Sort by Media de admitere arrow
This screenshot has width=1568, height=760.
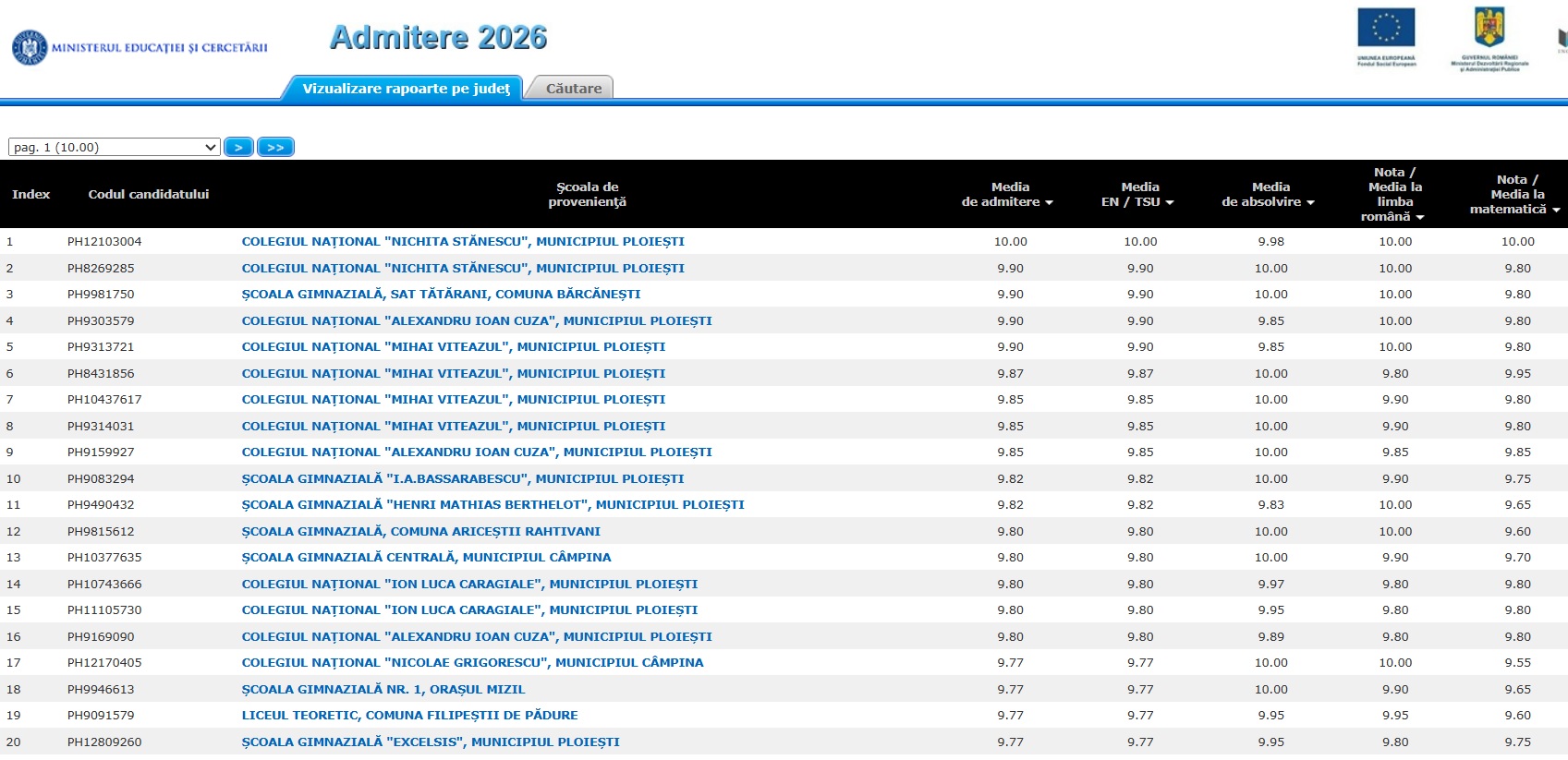[x=1049, y=202]
